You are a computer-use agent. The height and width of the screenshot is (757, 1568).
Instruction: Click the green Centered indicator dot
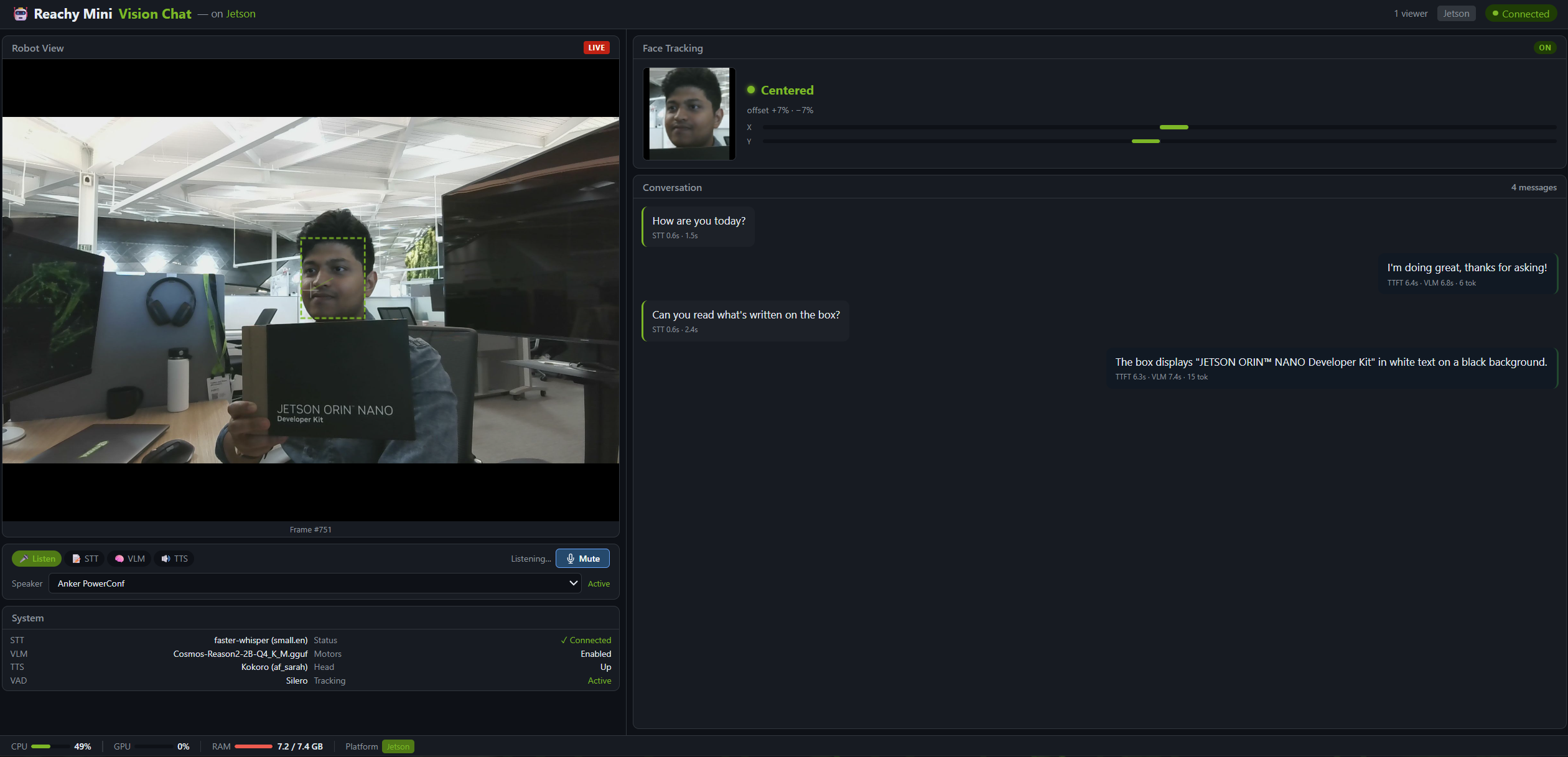[x=751, y=90]
